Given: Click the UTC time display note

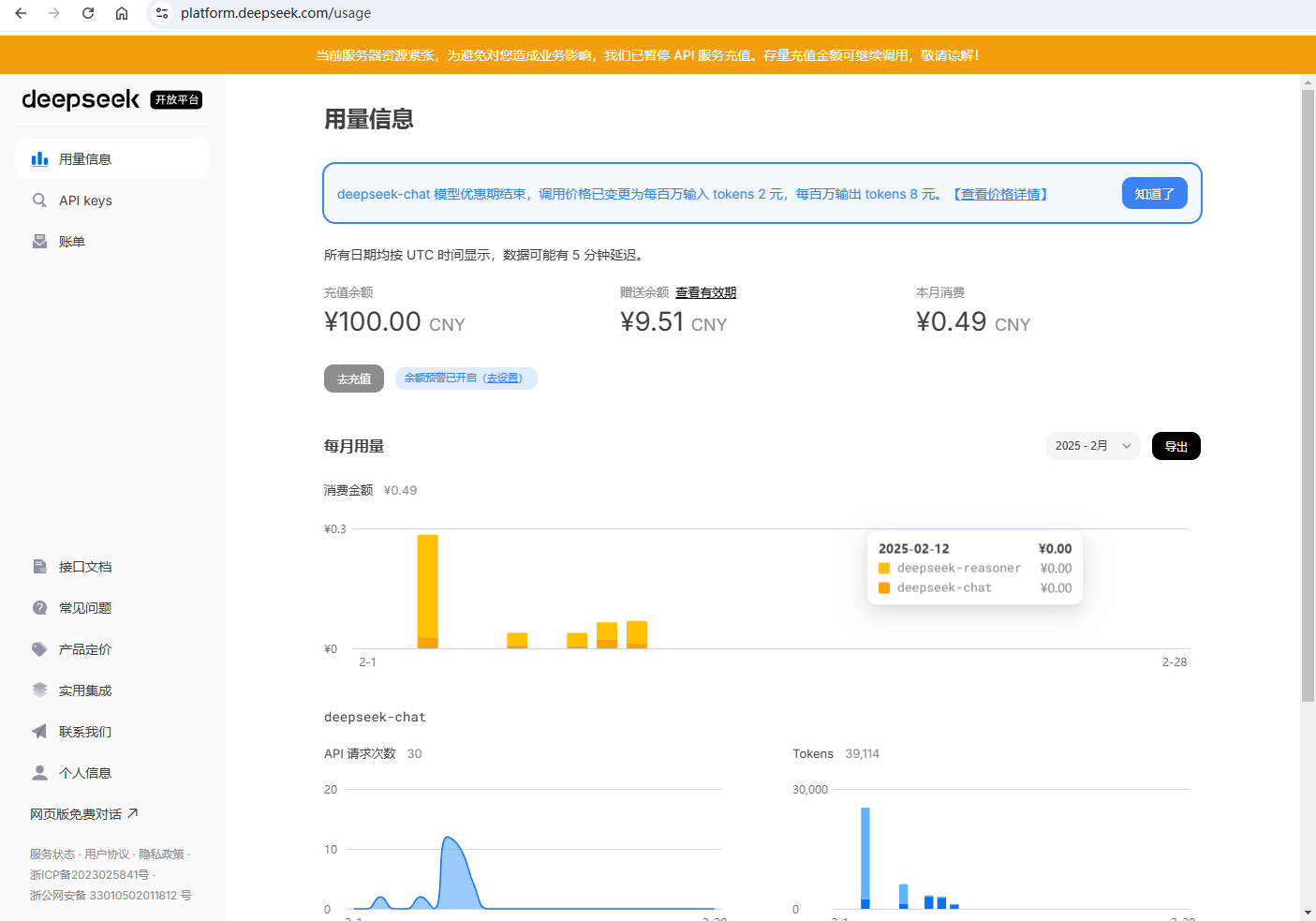Looking at the screenshot, I should click(x=483, y=255).
